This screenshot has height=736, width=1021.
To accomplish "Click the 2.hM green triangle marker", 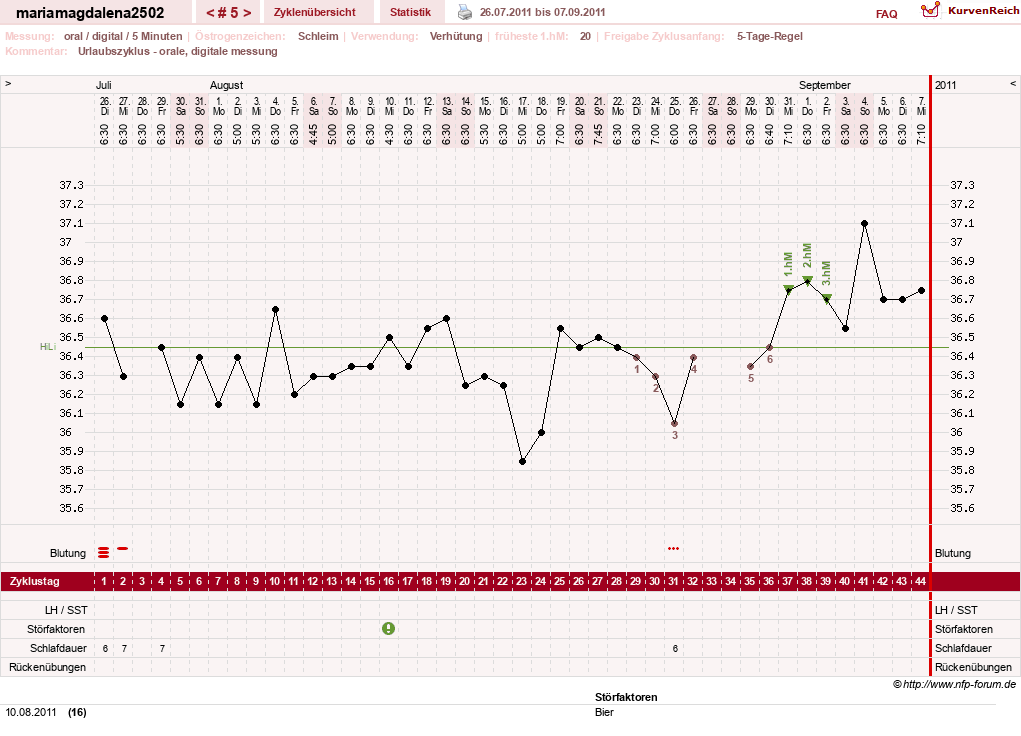I will (807, 280).
